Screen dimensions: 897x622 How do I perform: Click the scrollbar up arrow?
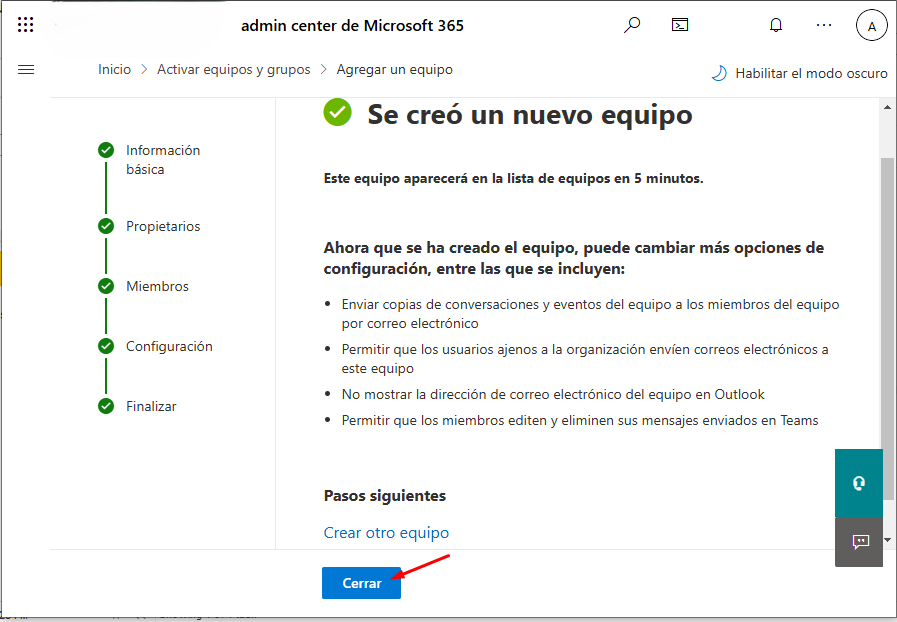pyautogui.click(x=887, y=107)
